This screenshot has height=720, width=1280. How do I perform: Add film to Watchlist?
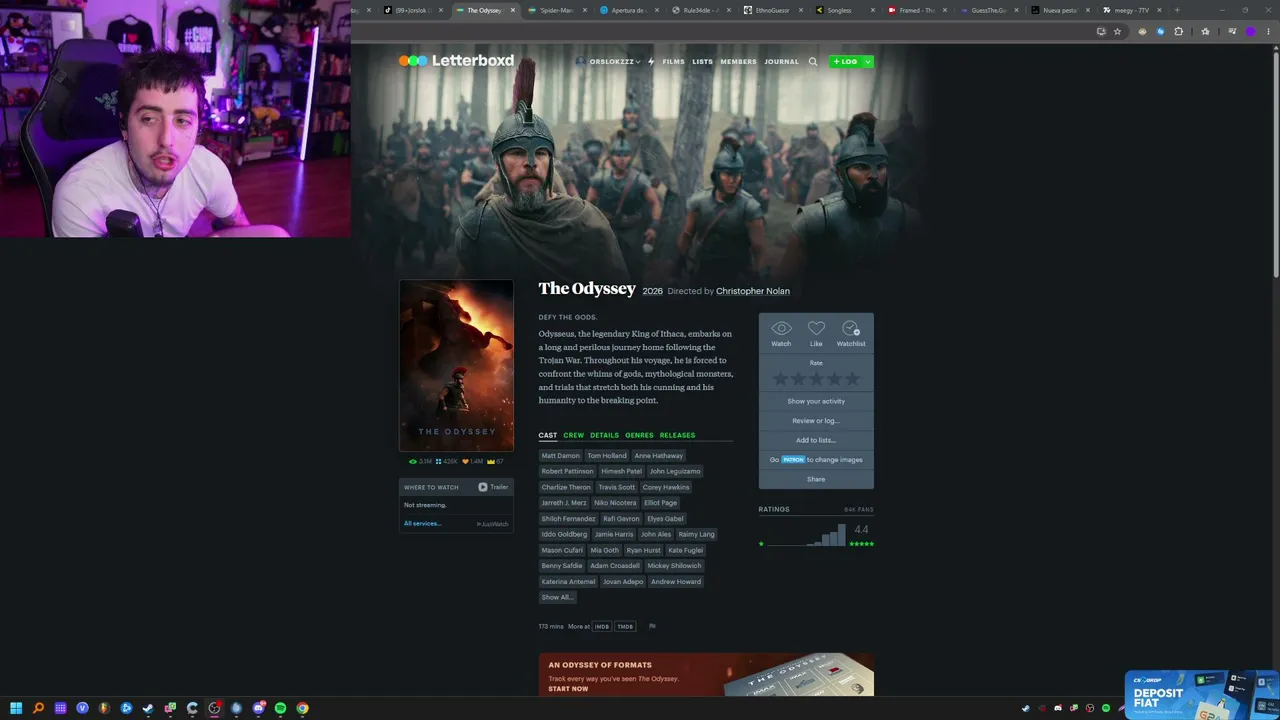(x=851, y=334)
